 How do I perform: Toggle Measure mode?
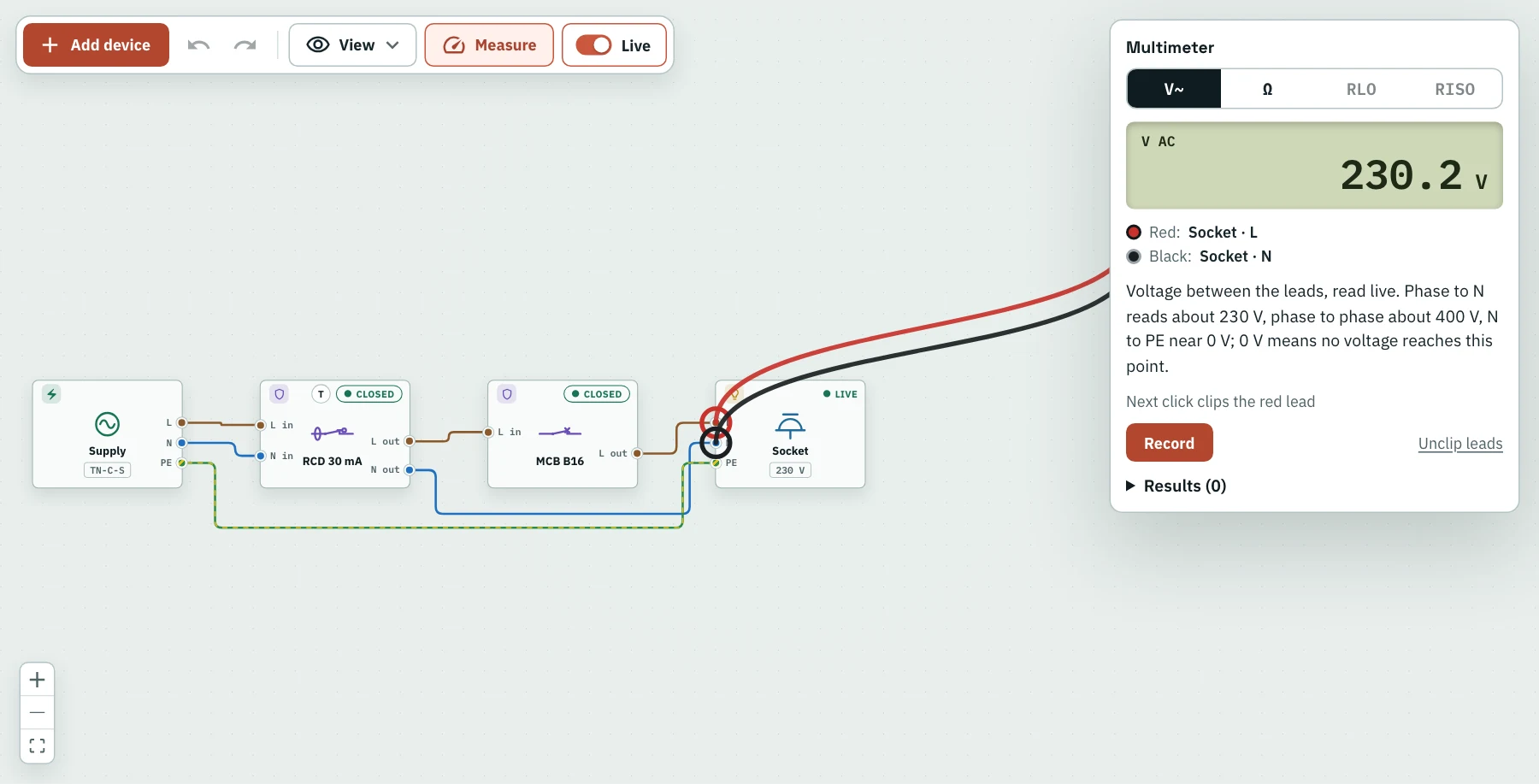coord(489,45)
